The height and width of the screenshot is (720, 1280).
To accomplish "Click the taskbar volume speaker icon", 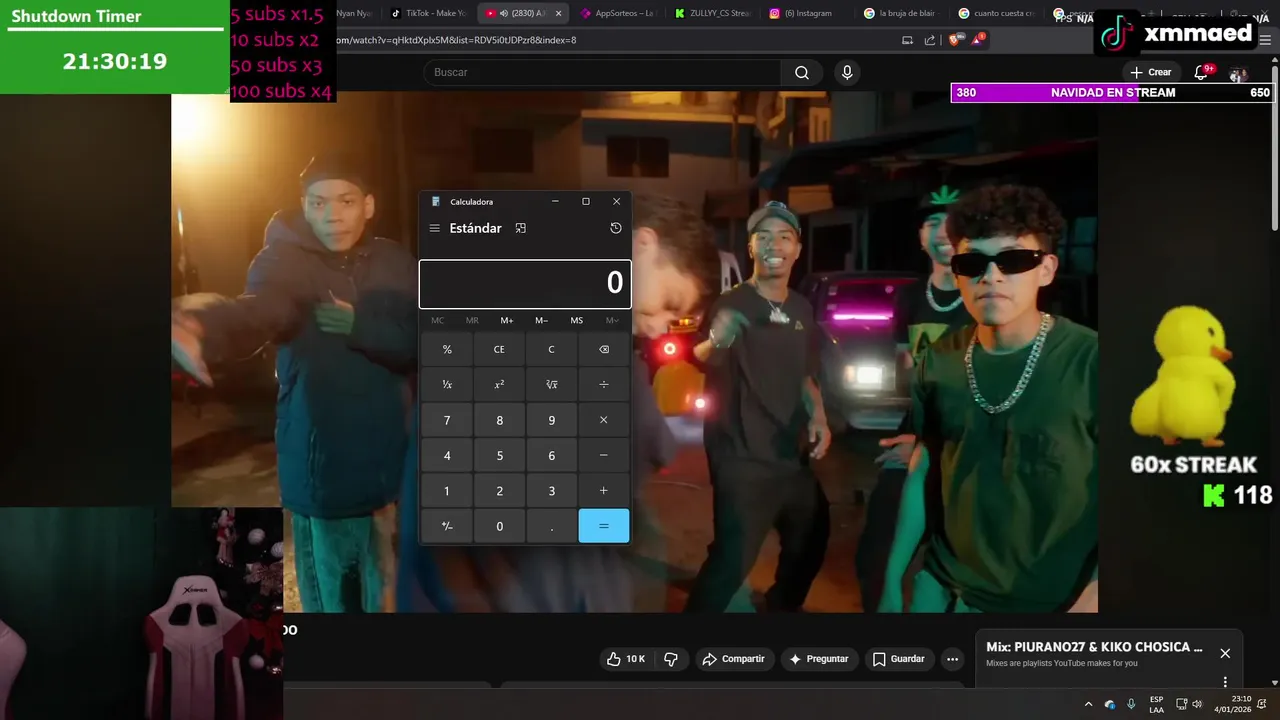I will (x=1197, y=704).
